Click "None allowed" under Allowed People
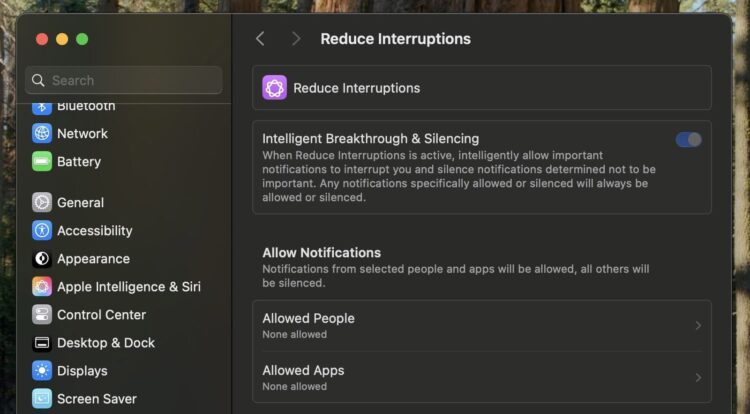750x414 pixels. [295, 335]
